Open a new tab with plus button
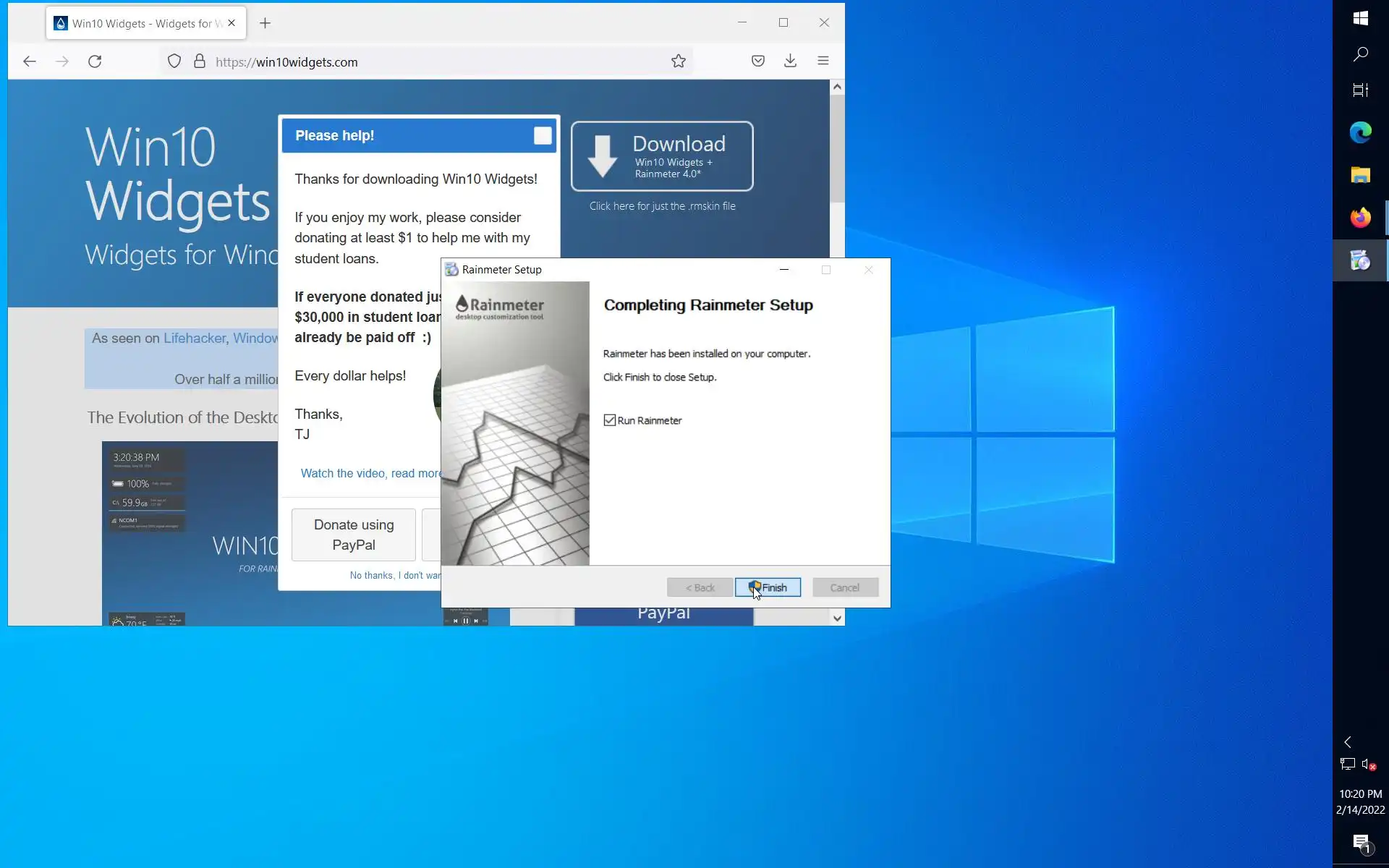This screenshot has width=1389, height=868. 265,23
